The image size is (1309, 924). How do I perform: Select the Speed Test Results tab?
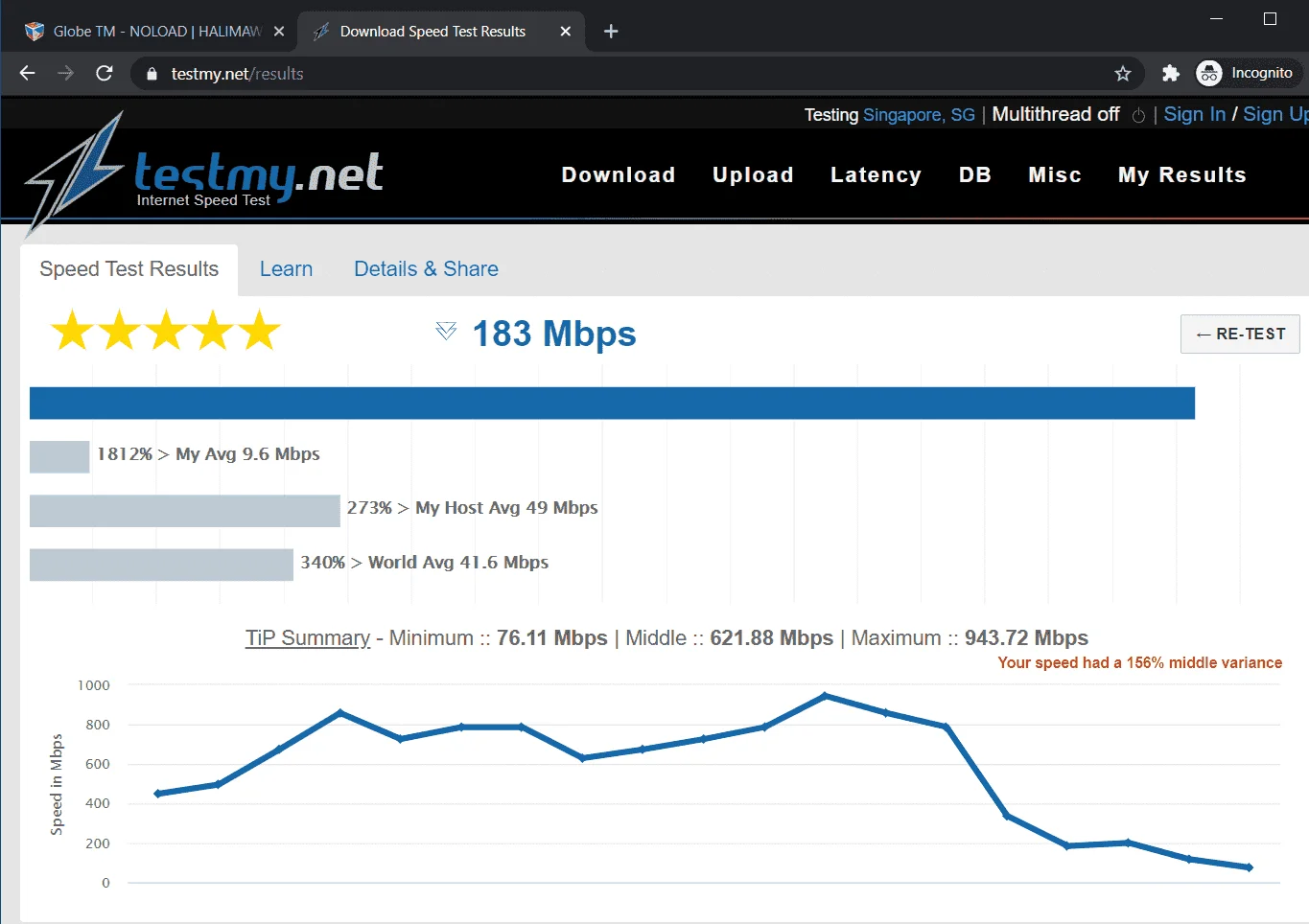[x=129, y=269]
